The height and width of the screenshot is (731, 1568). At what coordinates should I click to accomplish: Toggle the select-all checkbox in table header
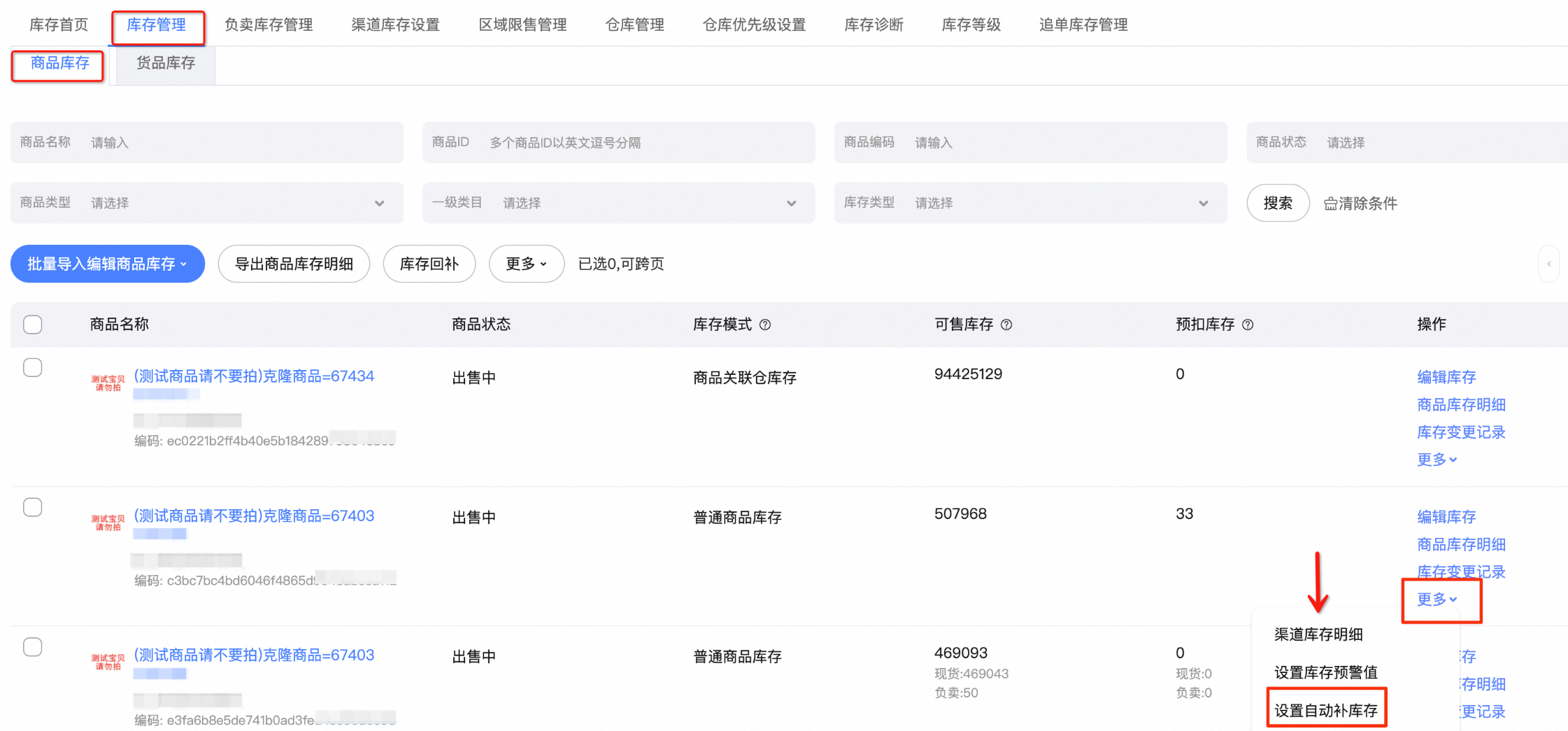[33, 325]
